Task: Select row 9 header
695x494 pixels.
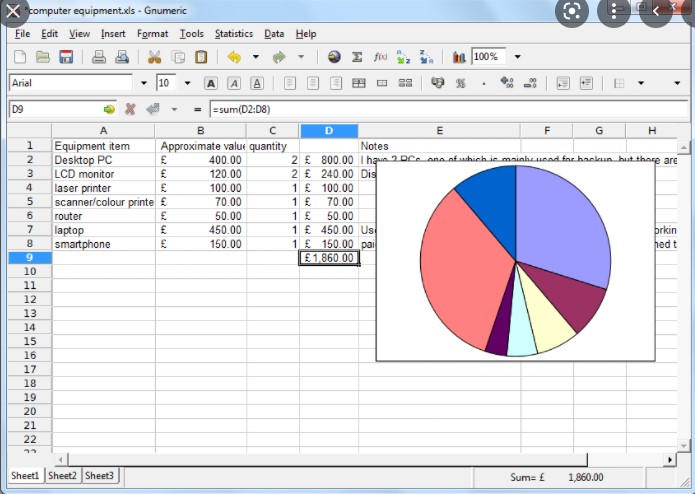Action: tap(30, 257)
